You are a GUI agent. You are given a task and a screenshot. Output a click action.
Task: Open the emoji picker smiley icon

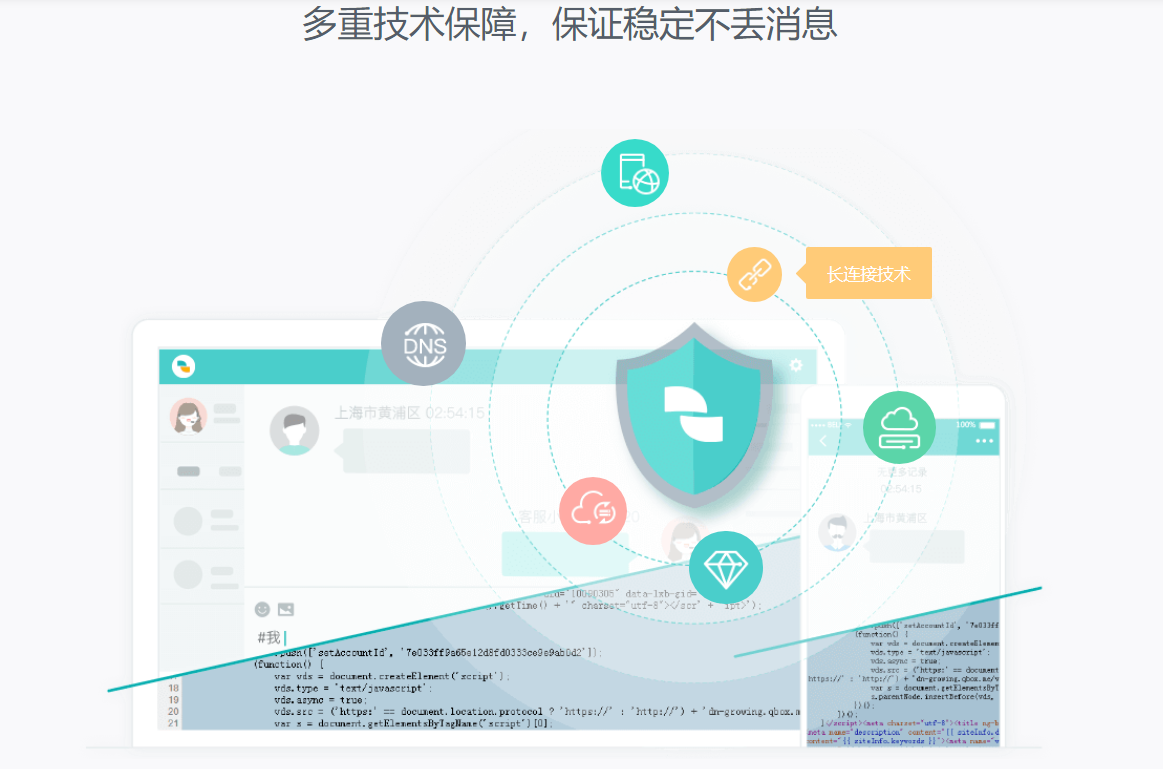coord(262,610)
